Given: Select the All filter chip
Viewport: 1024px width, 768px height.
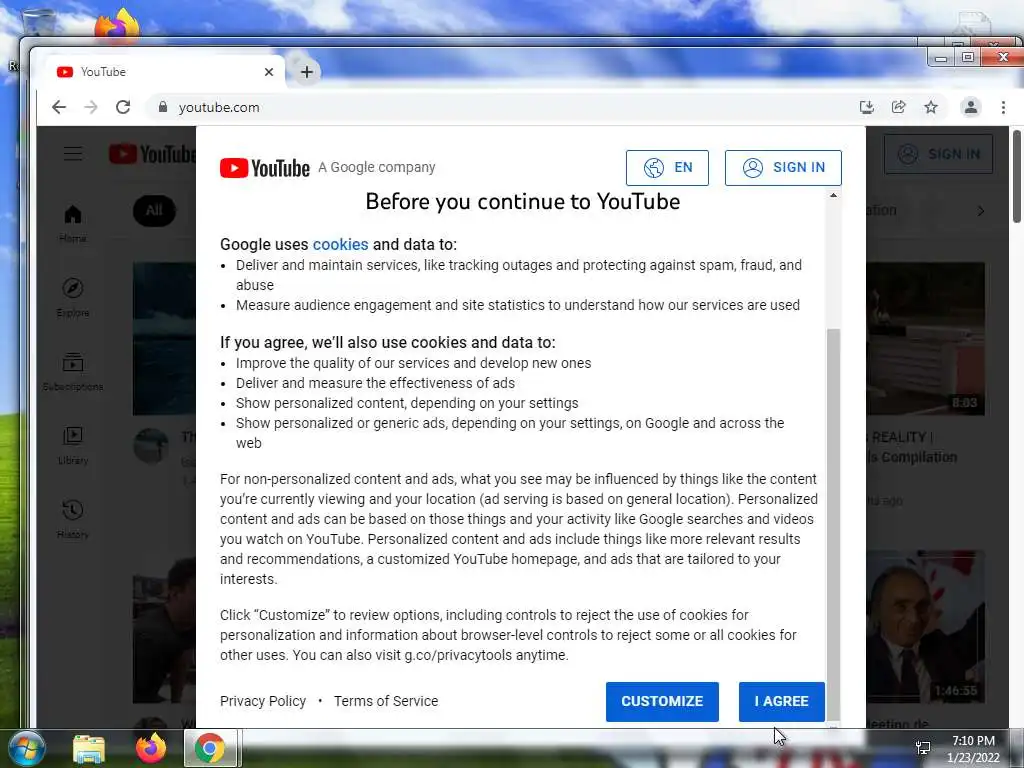Looking at the screenshot, I should [154, 210].
